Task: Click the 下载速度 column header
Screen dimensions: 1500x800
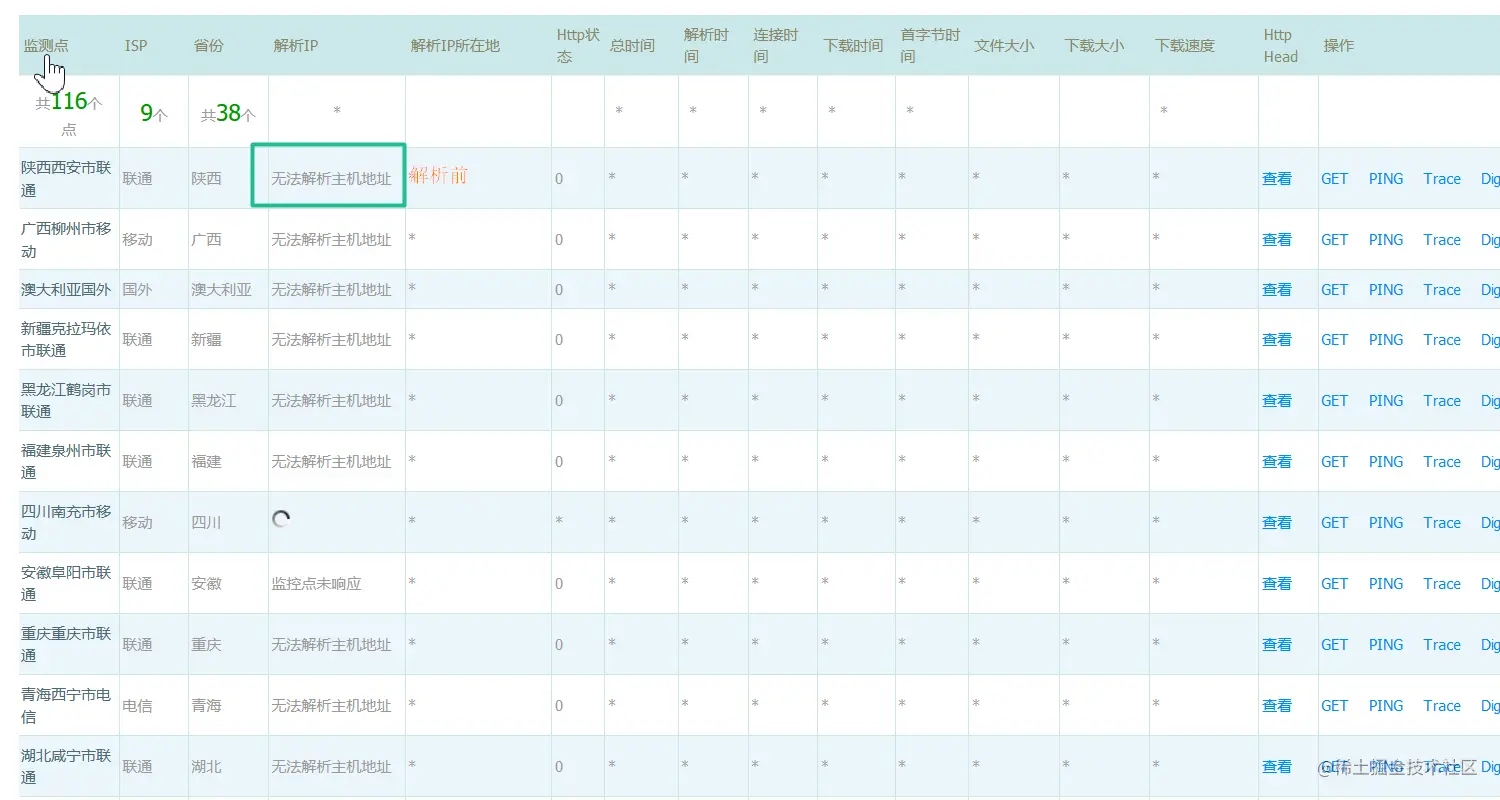Action: [1185, 46]
